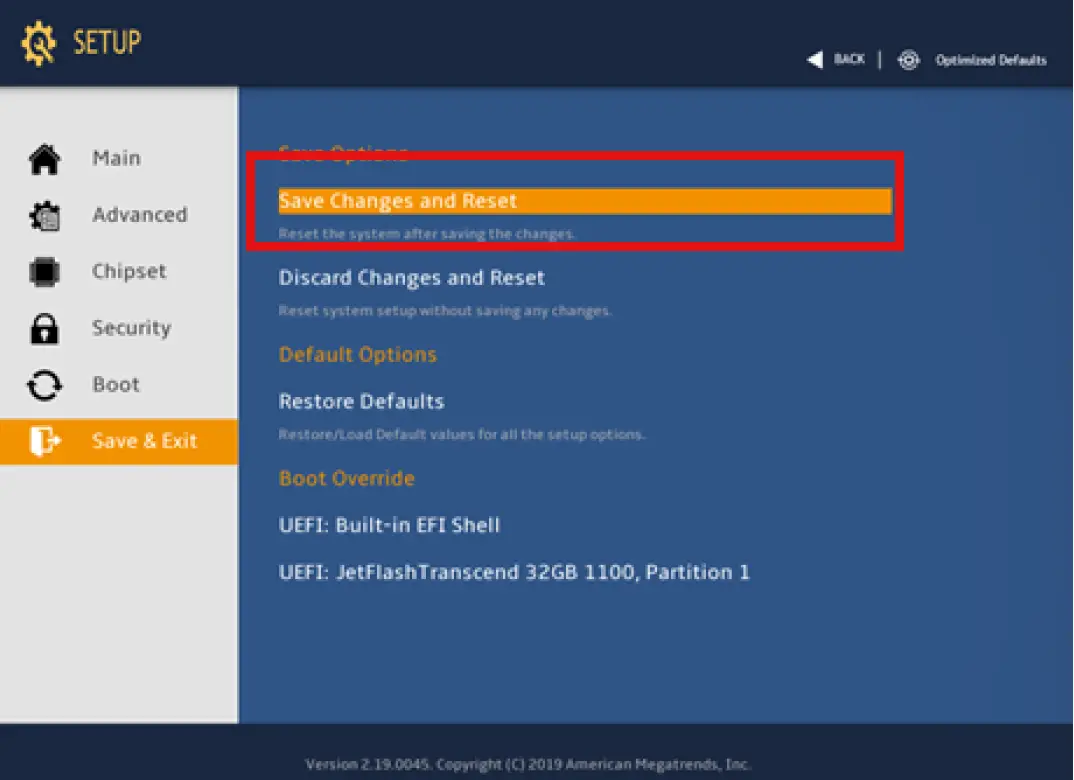Open the Main menu section
This screenshot has width=1074, height=780.
pos(116,158)
